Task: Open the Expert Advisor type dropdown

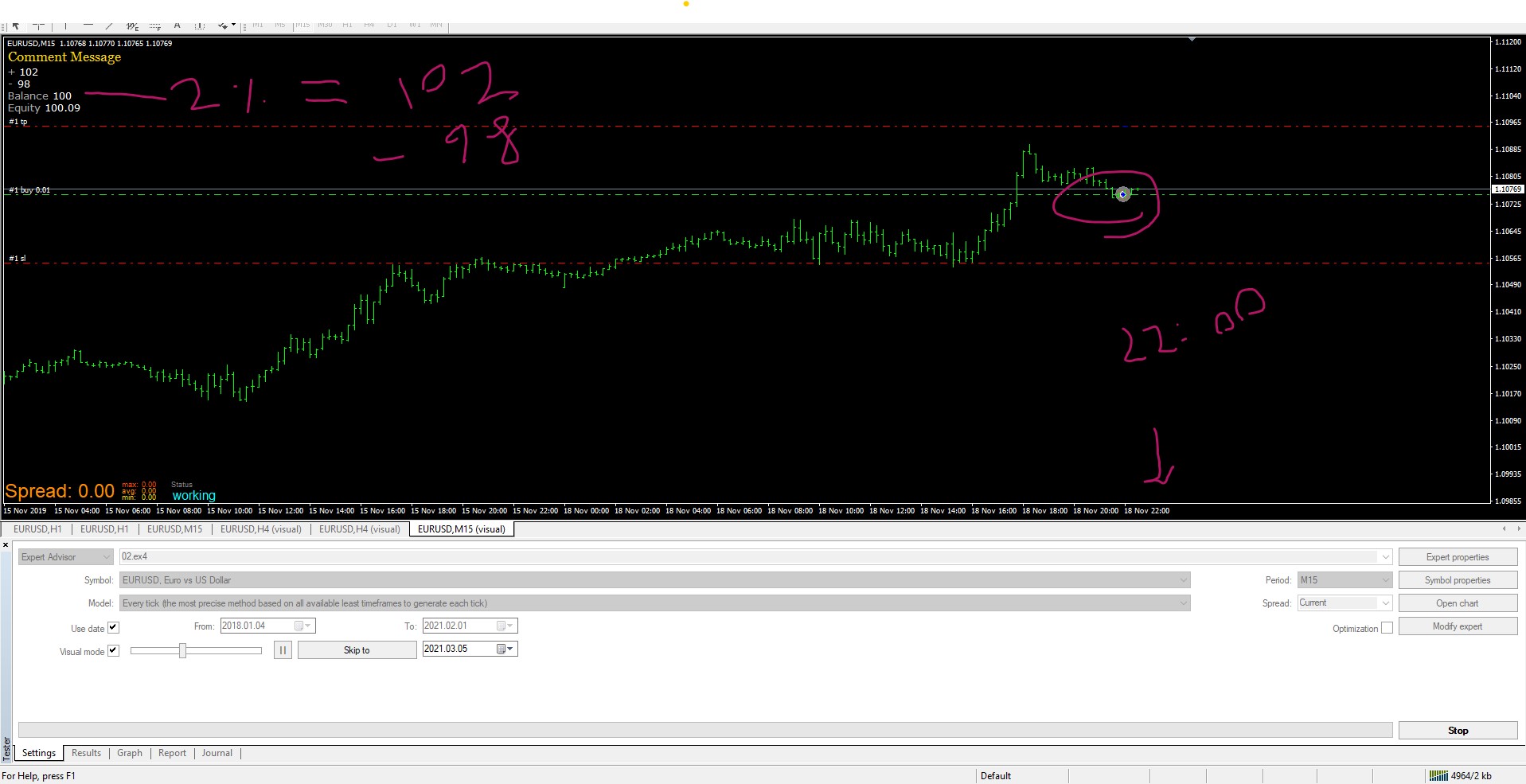Action: [65, 557]
